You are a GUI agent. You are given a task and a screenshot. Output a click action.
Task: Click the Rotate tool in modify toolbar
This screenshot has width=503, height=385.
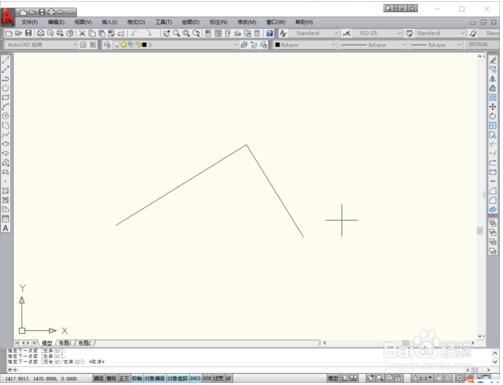point(493,116)
